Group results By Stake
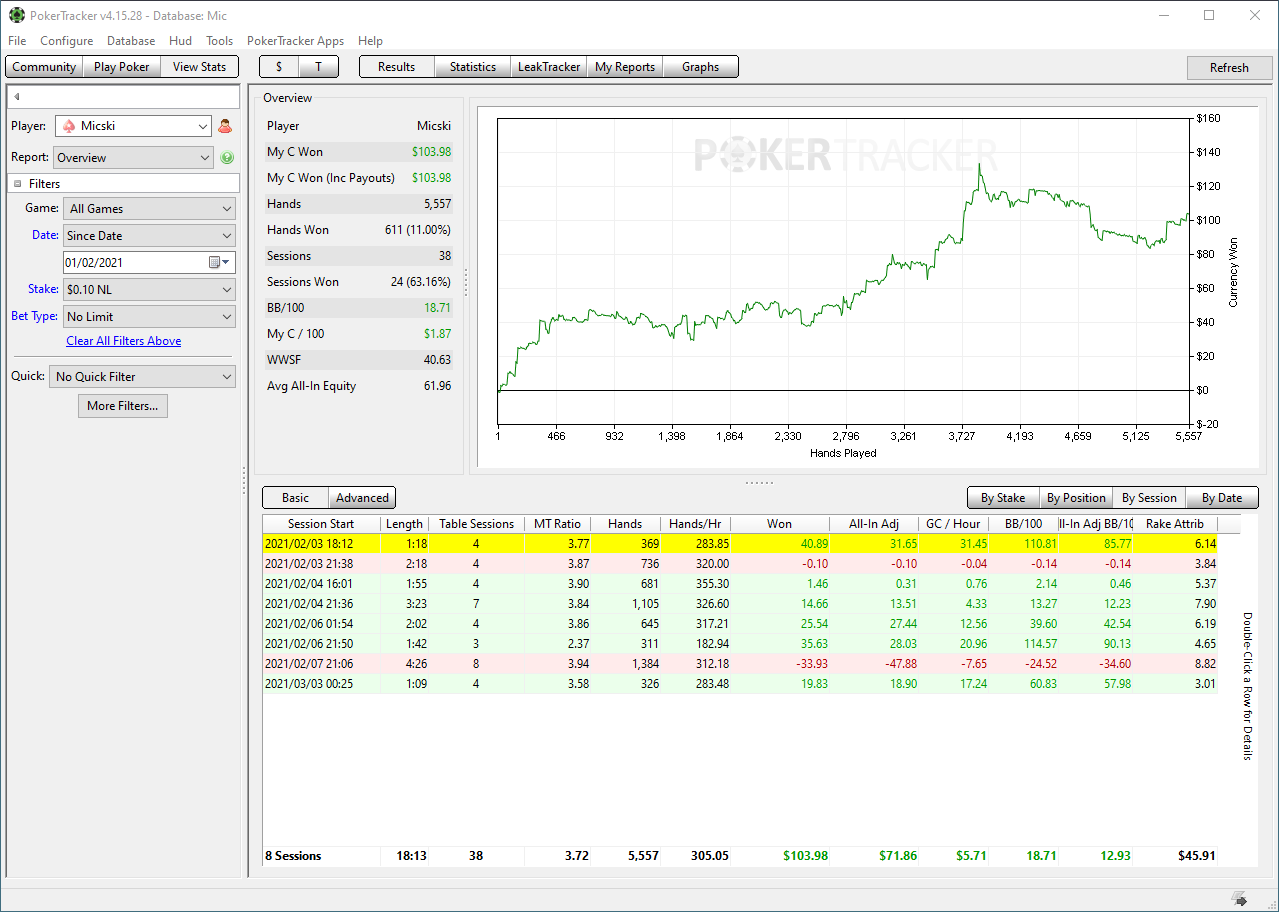 click(1003, 498)
